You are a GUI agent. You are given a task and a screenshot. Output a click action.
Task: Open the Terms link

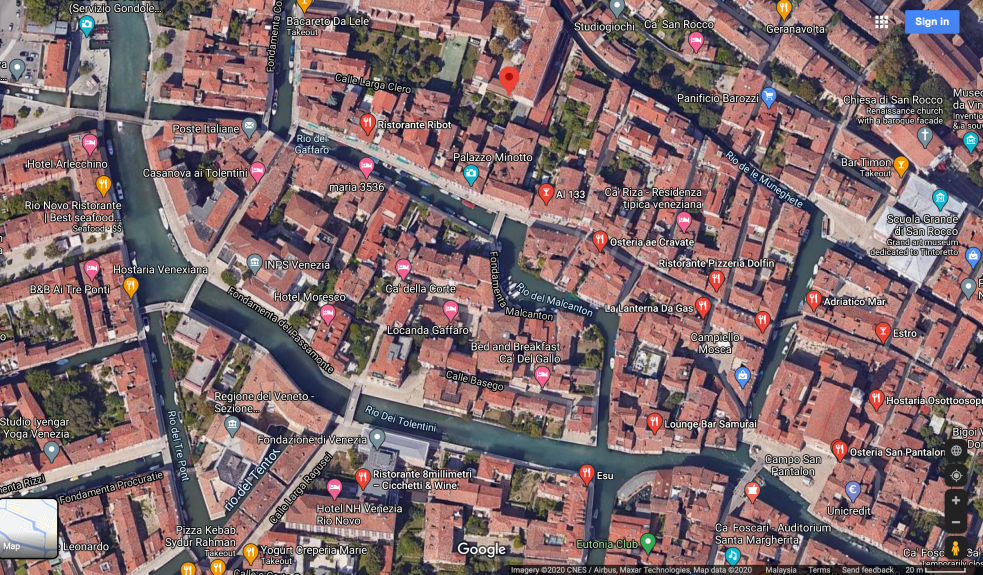click(x=819, y=570)
